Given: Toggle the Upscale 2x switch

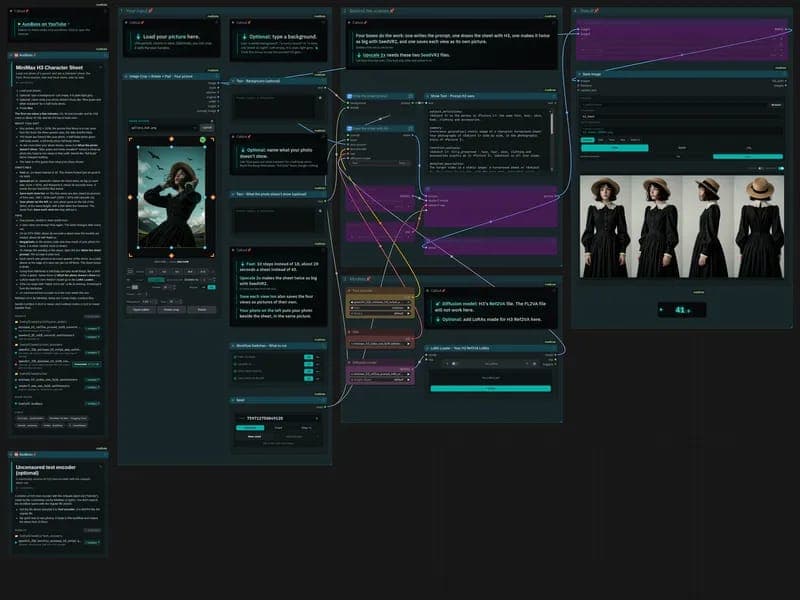Looking at the screenshot, I should coord(309,364).
